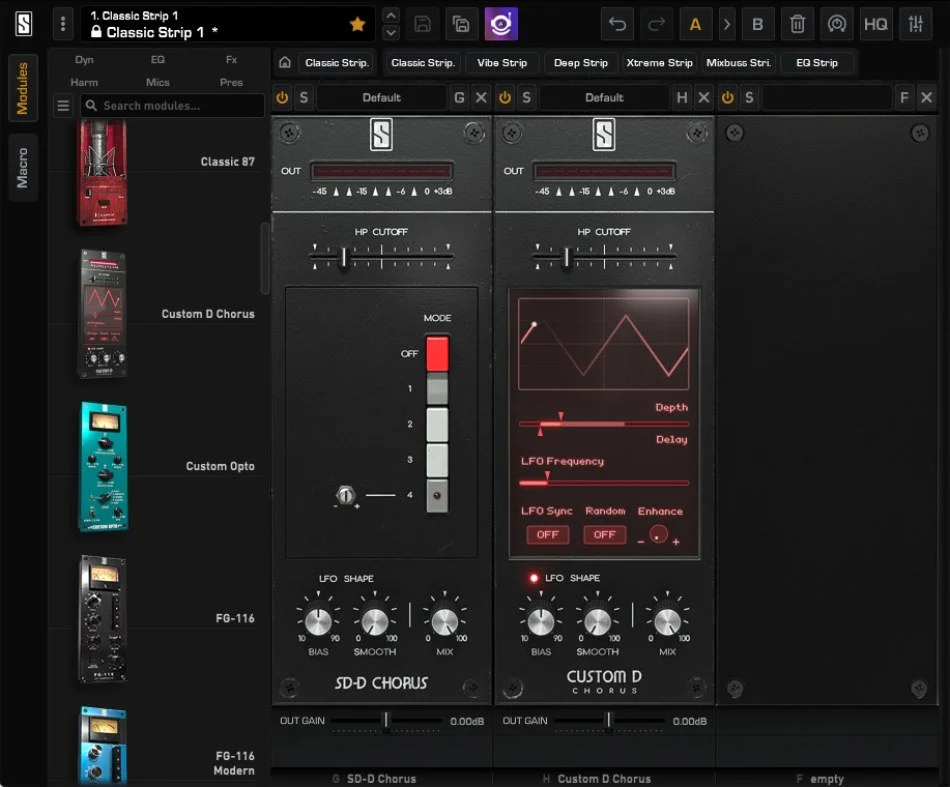The height and width of the screenshot is (787, 950).
Task: Select next preset with down arrow
Action: pos(391,32)
